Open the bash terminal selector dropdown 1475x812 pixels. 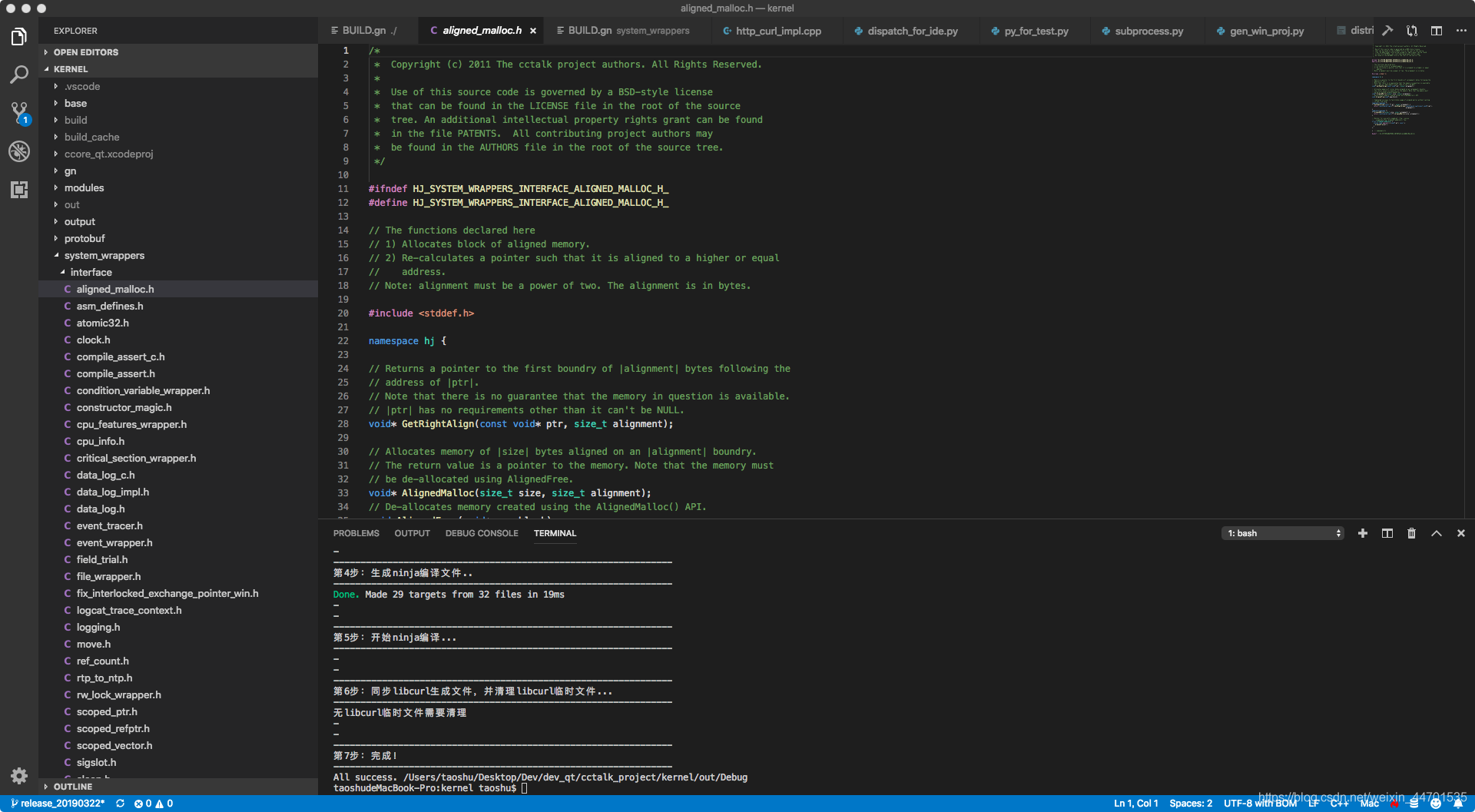tap(1281, 532)
